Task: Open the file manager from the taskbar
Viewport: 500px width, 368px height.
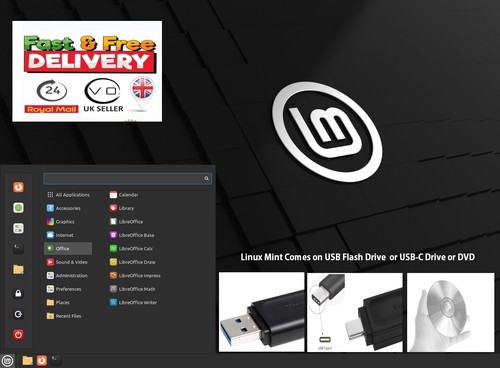Action: click(27, 360)
